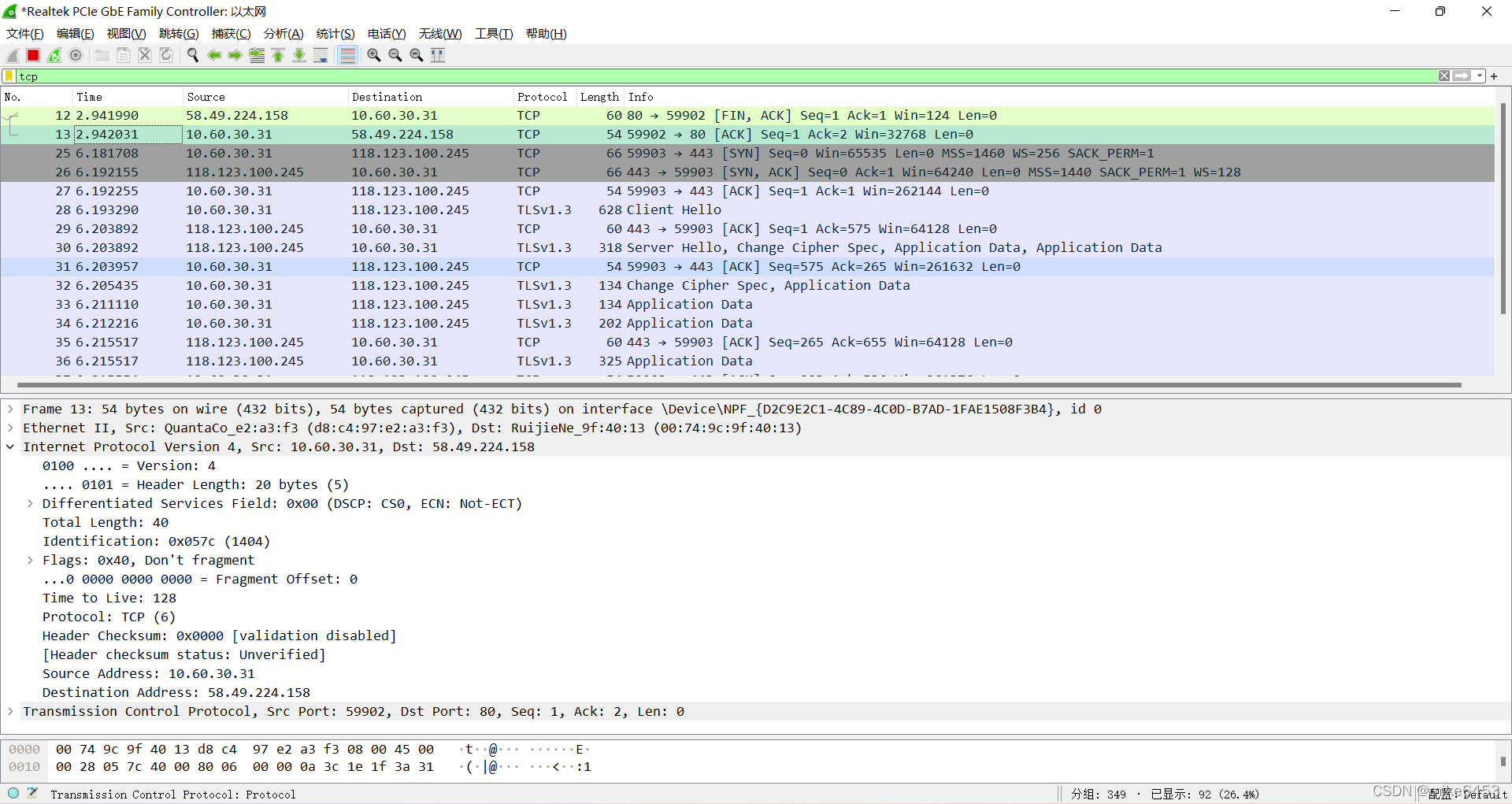Expand Transmission Control Protocol section

point(10,711)
